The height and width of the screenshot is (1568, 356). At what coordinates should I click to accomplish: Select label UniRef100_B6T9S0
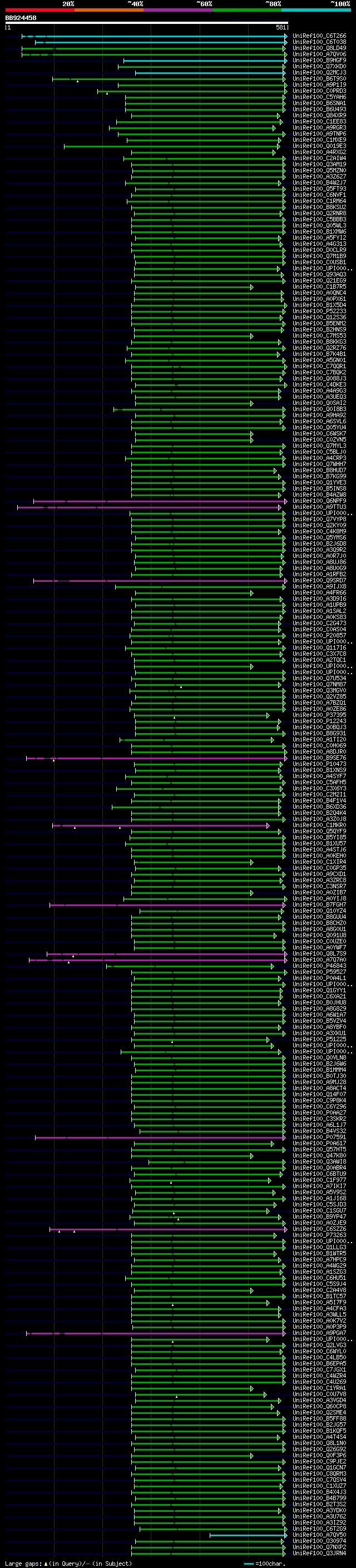click(319, 78)
